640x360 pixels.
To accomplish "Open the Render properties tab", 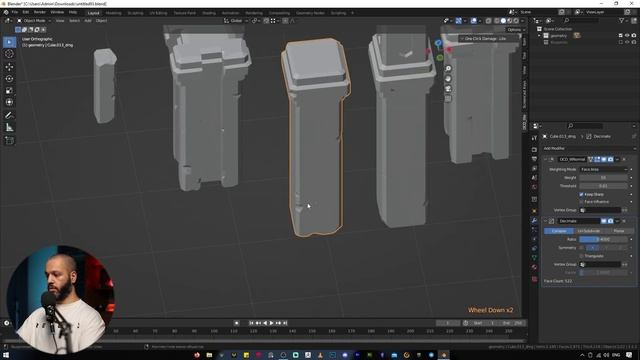I will pos(534,149).
